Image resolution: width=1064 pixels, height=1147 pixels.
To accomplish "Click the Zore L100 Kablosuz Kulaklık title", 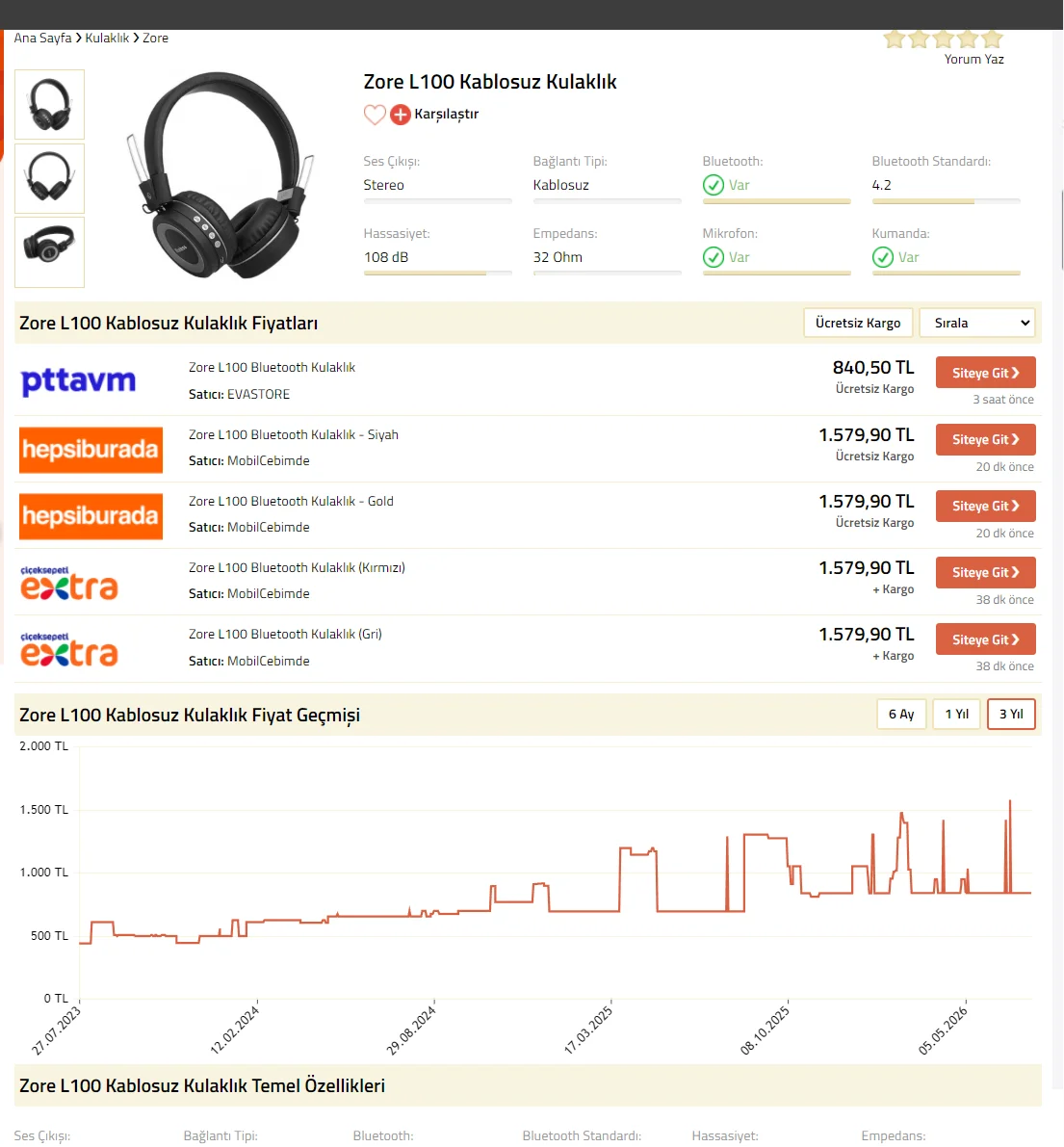I will pyautogui.click(x=490, y=82).
